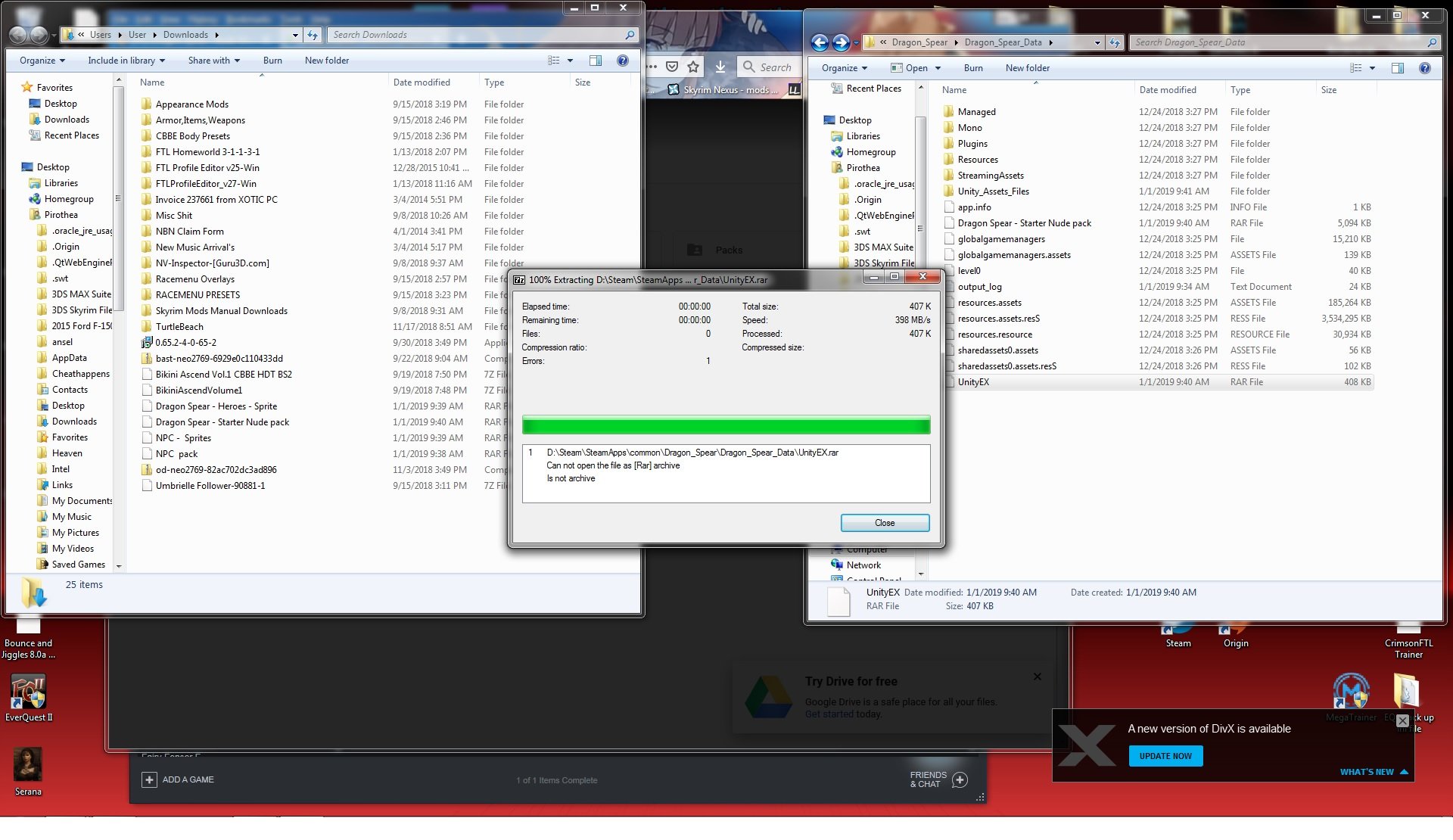Open Include in library menu

[126, 61]
